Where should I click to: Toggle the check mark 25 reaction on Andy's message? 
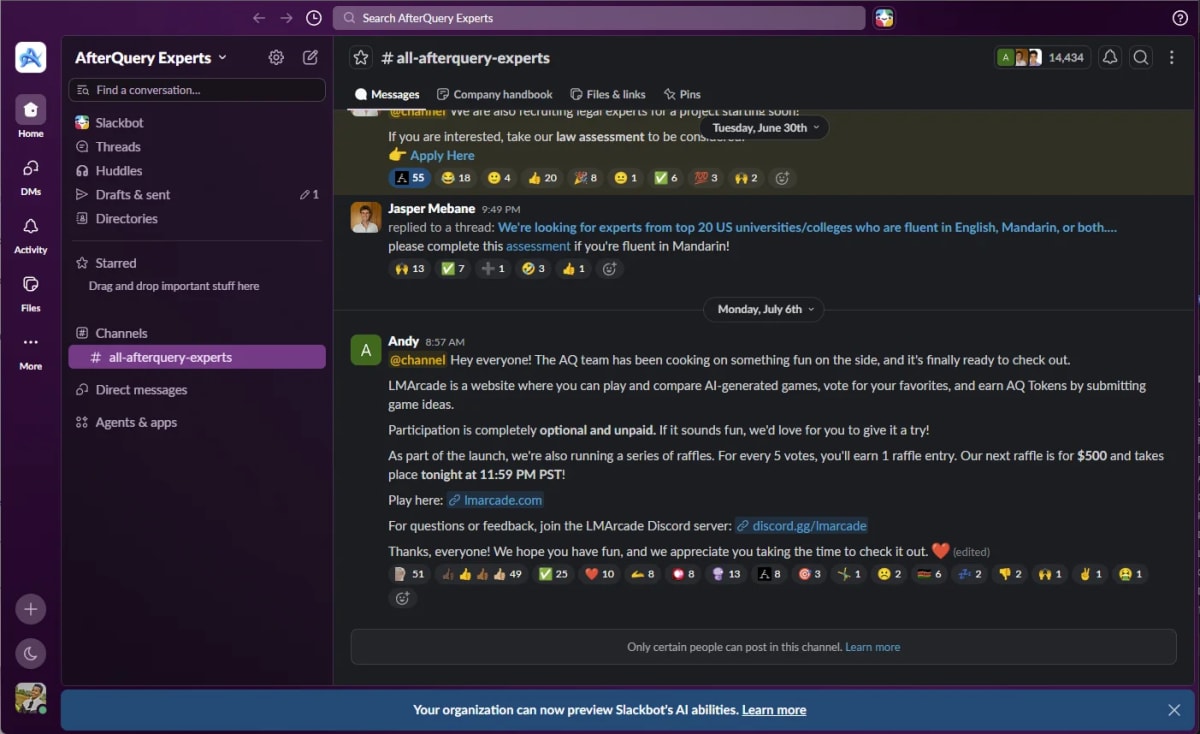coord(552,574)
